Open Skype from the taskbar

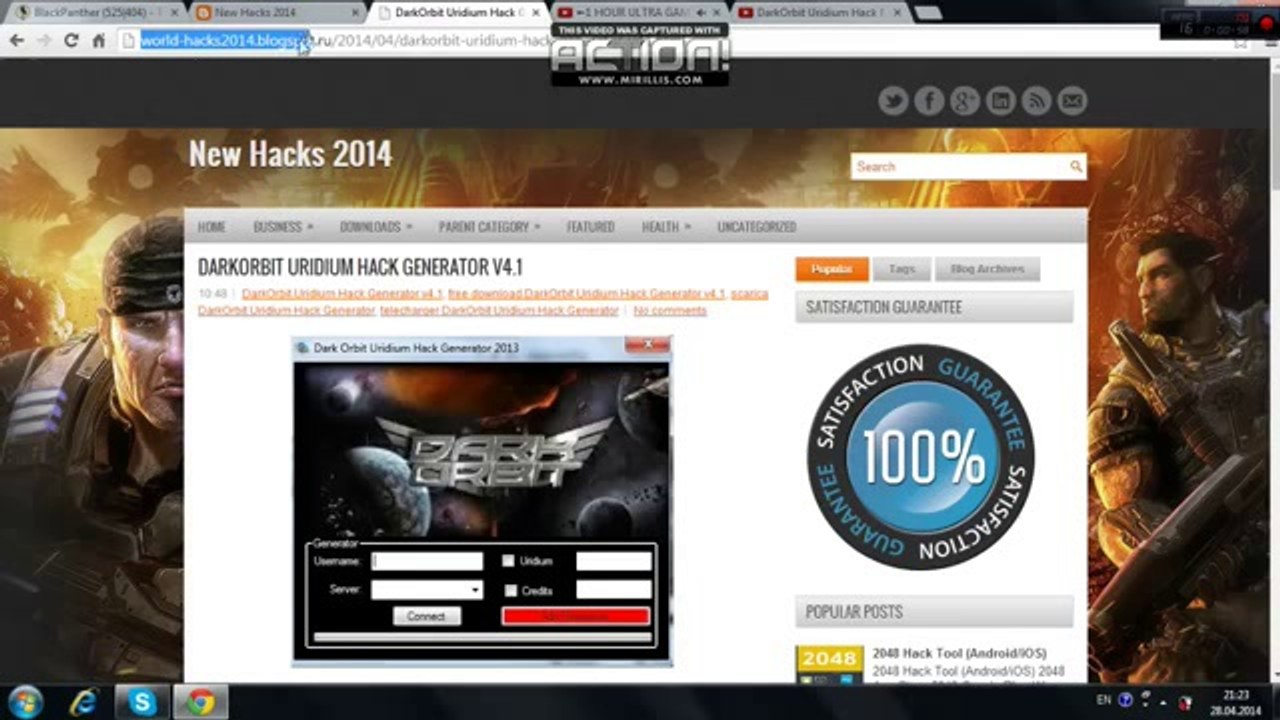[x=142, y=701]
